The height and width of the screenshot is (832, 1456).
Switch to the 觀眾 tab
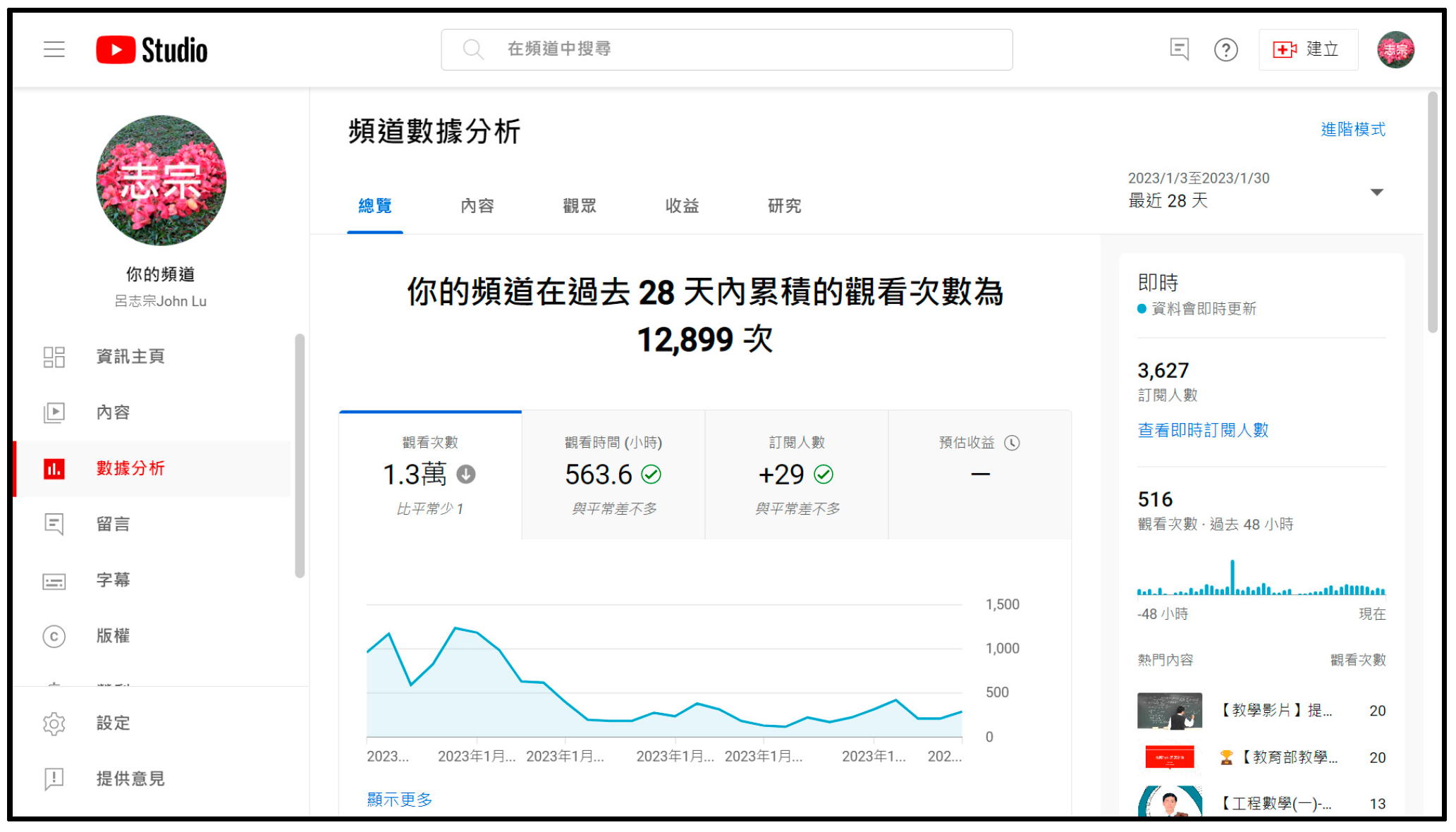pyautogui.click(x=580, y=206)
